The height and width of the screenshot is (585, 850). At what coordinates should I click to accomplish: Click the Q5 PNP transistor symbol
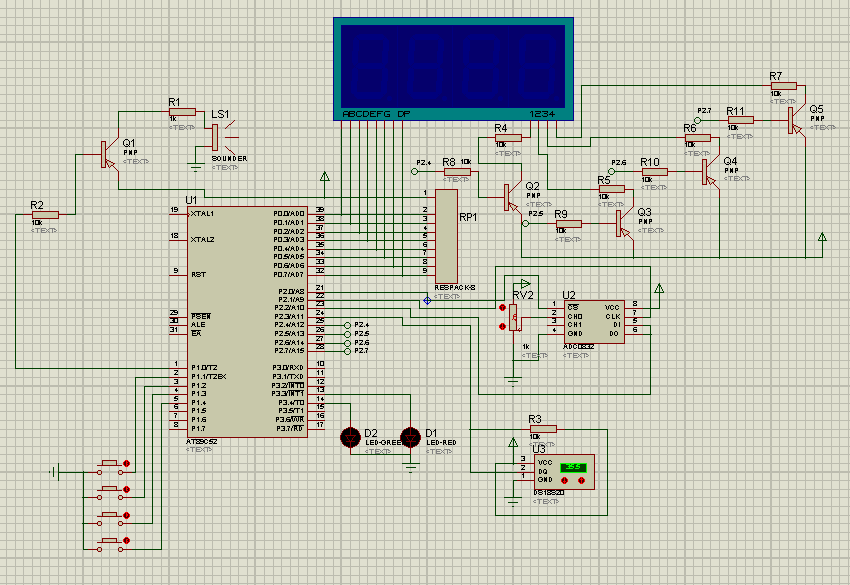pos(793,118)
